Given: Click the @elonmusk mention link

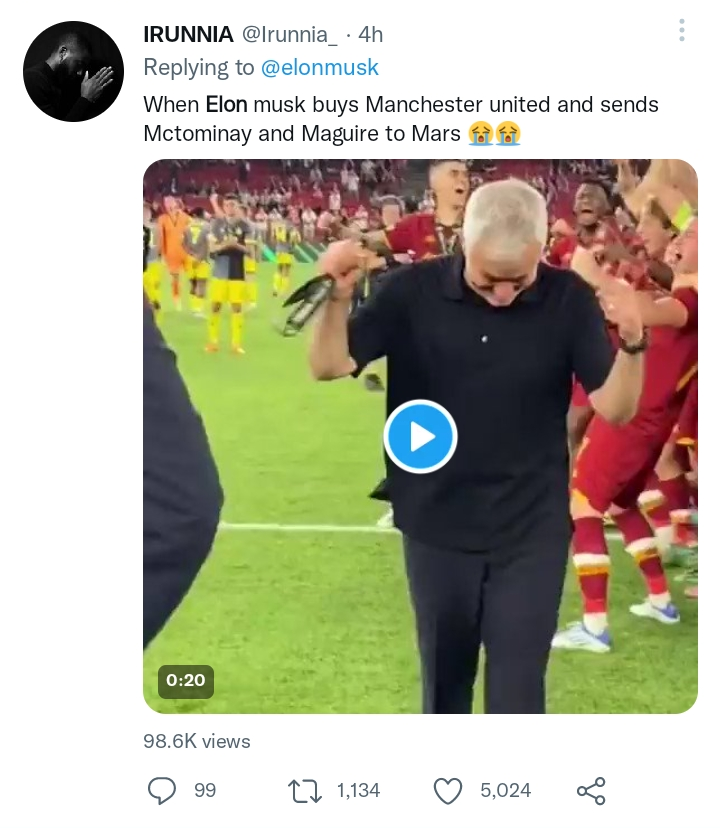Looking at the screenshot, I should point(320,68).
